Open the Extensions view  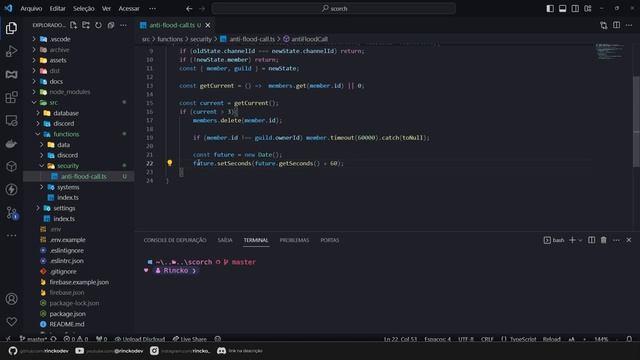(11, 97)
